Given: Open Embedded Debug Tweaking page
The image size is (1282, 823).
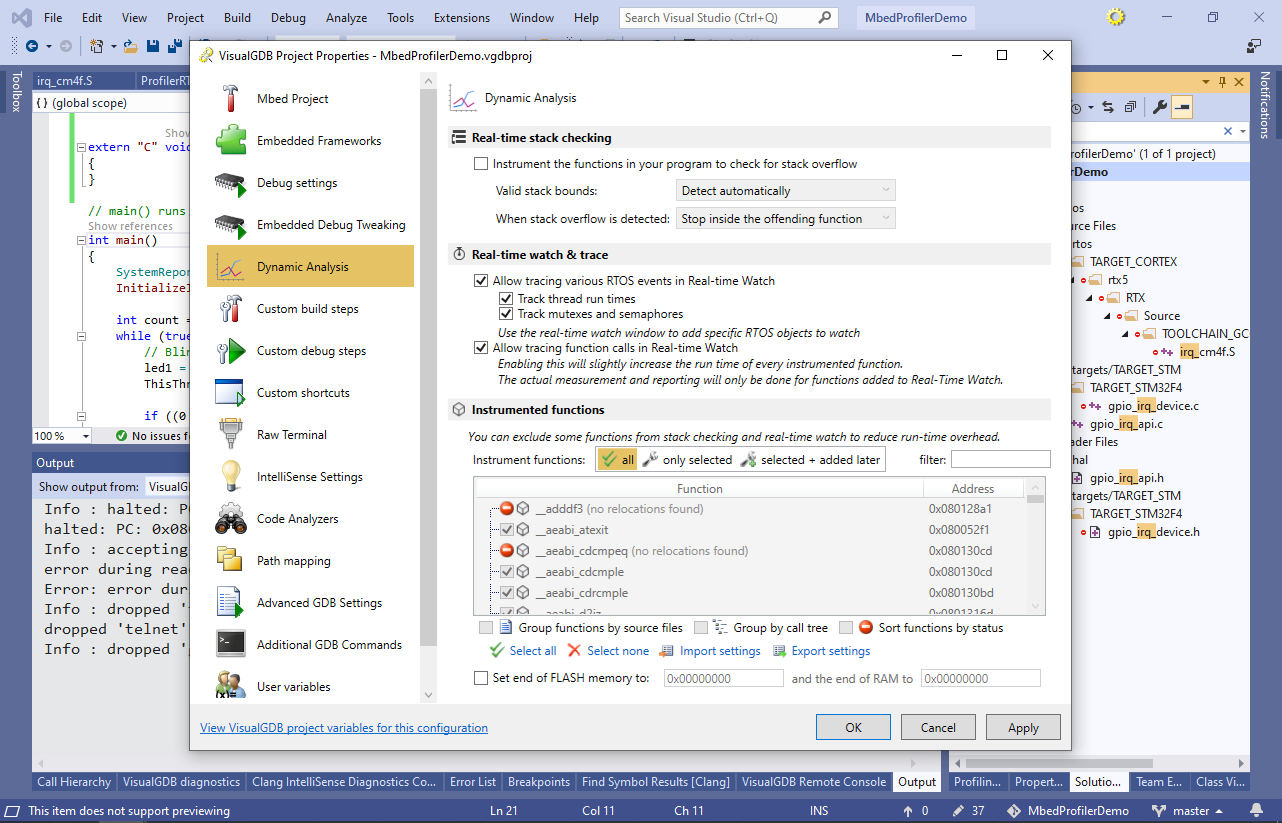Looking at the screenshot, I should click(310, 225).
